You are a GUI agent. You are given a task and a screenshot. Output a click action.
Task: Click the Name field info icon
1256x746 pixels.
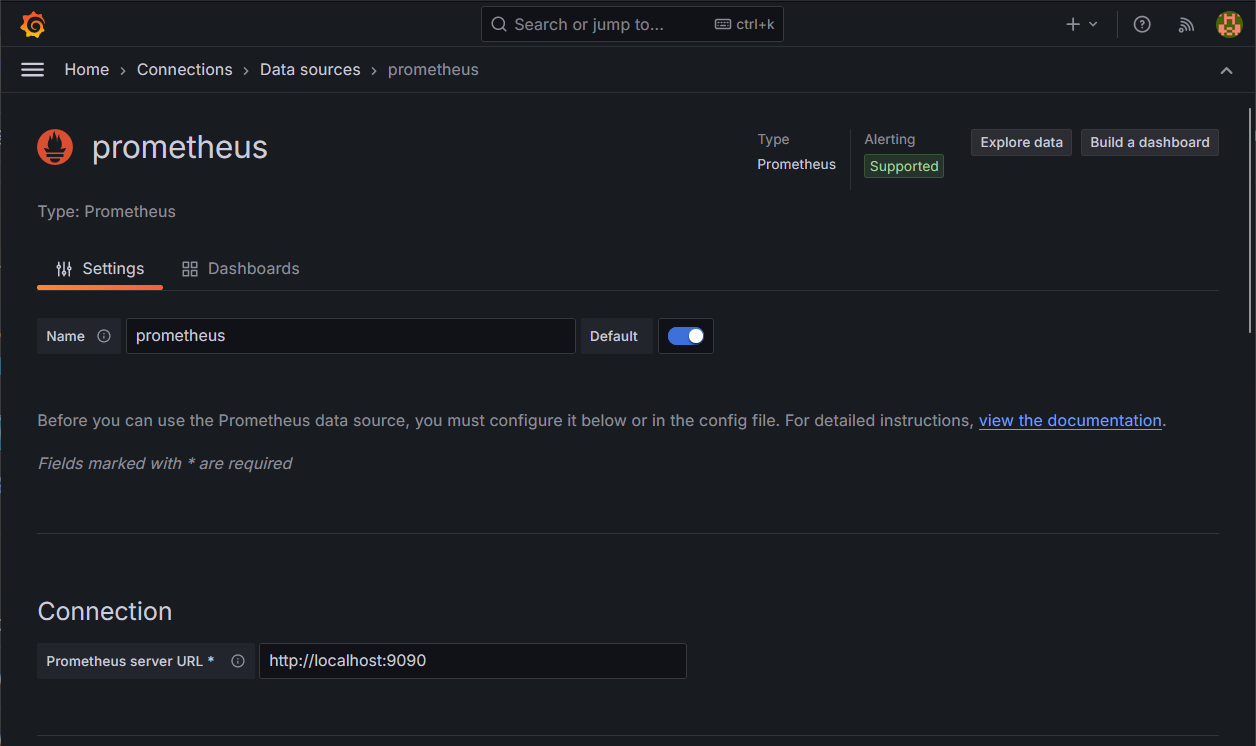(x=104, y=336)
